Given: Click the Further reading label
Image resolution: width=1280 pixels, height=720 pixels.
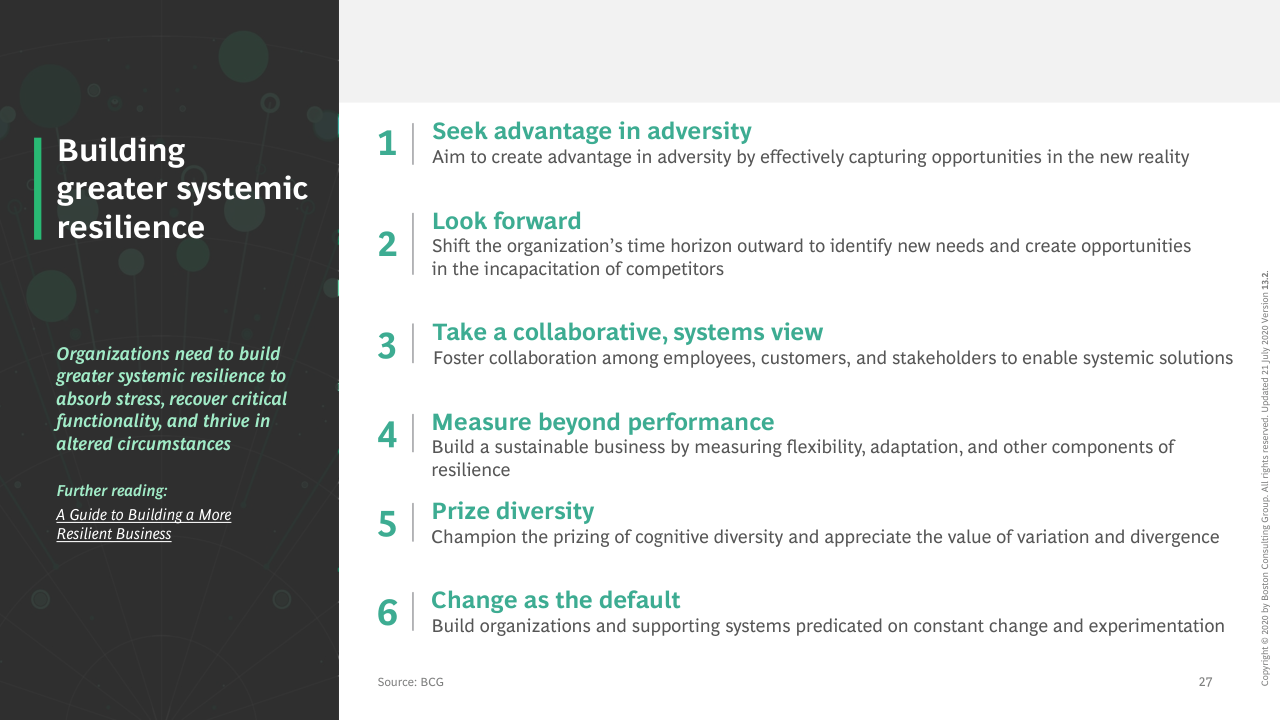Looking at the screenshot, I should tap(111, 491).
